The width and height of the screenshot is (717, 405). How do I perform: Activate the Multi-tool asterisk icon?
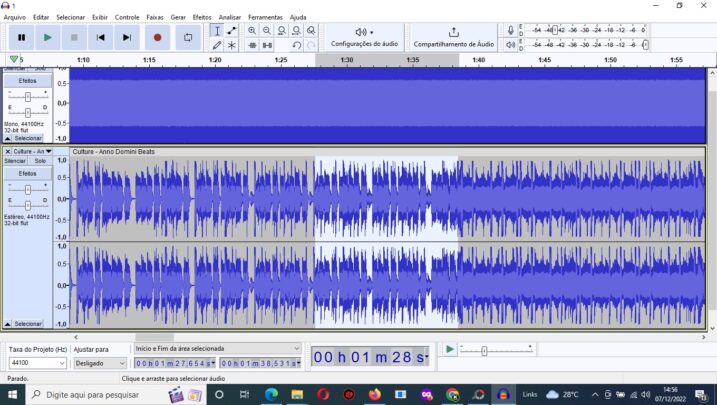pyautogui.click(x=232, y=45)
